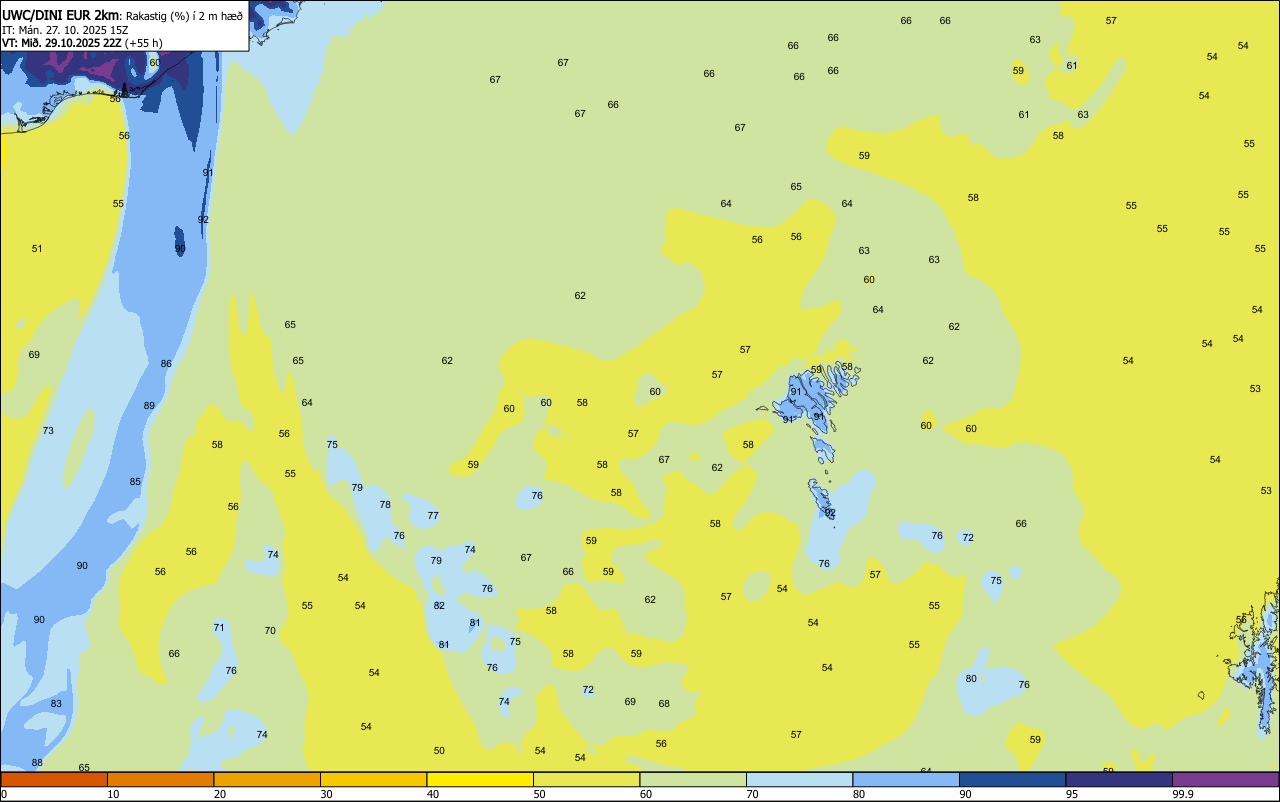Select the "VT: Mið. 29.10.2025 22Z" valid time
This screenshot has width=1280, height=802.
(61, 43)
